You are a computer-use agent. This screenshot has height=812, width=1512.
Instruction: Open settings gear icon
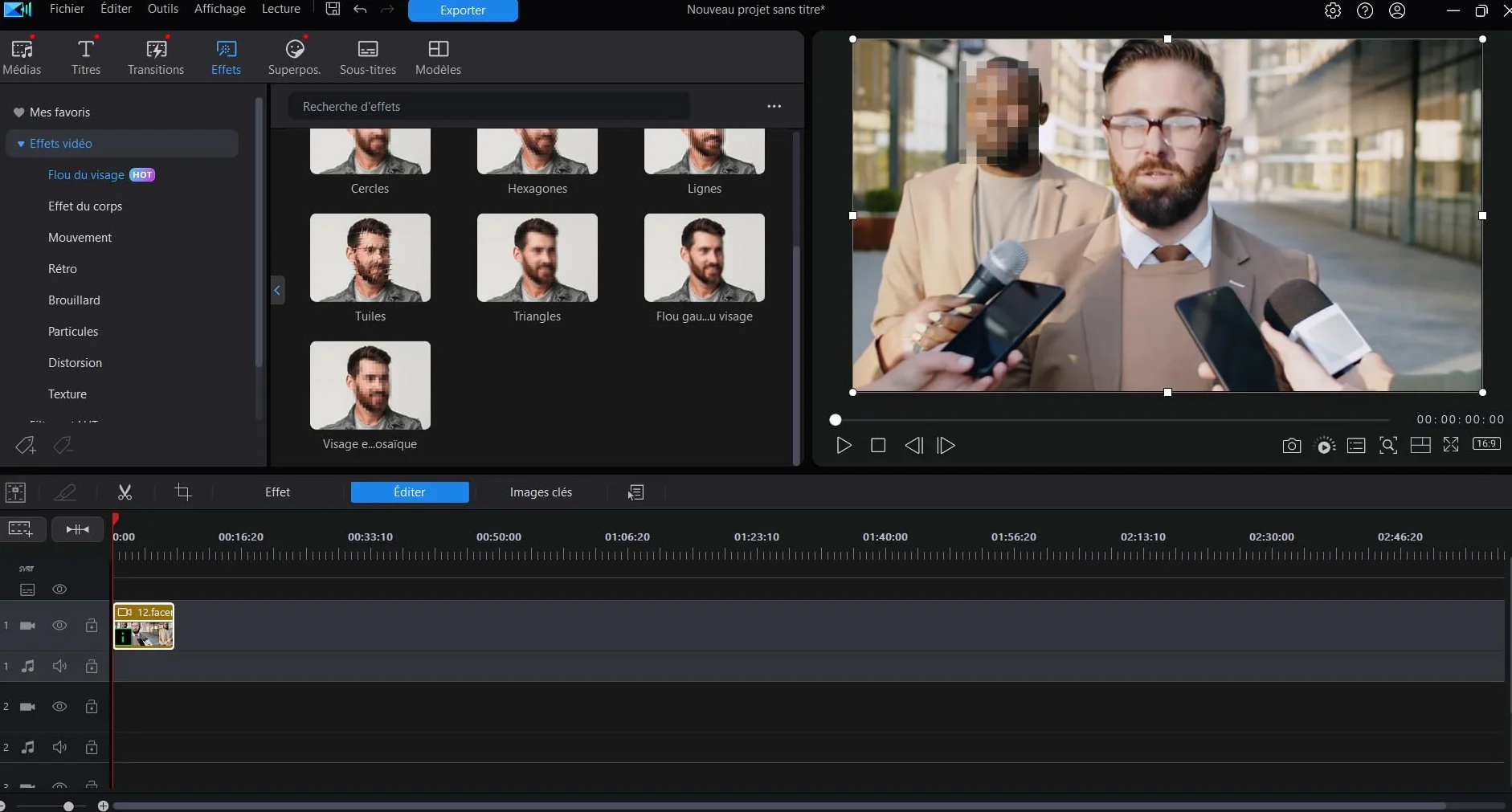click(x=1333, y=10)
